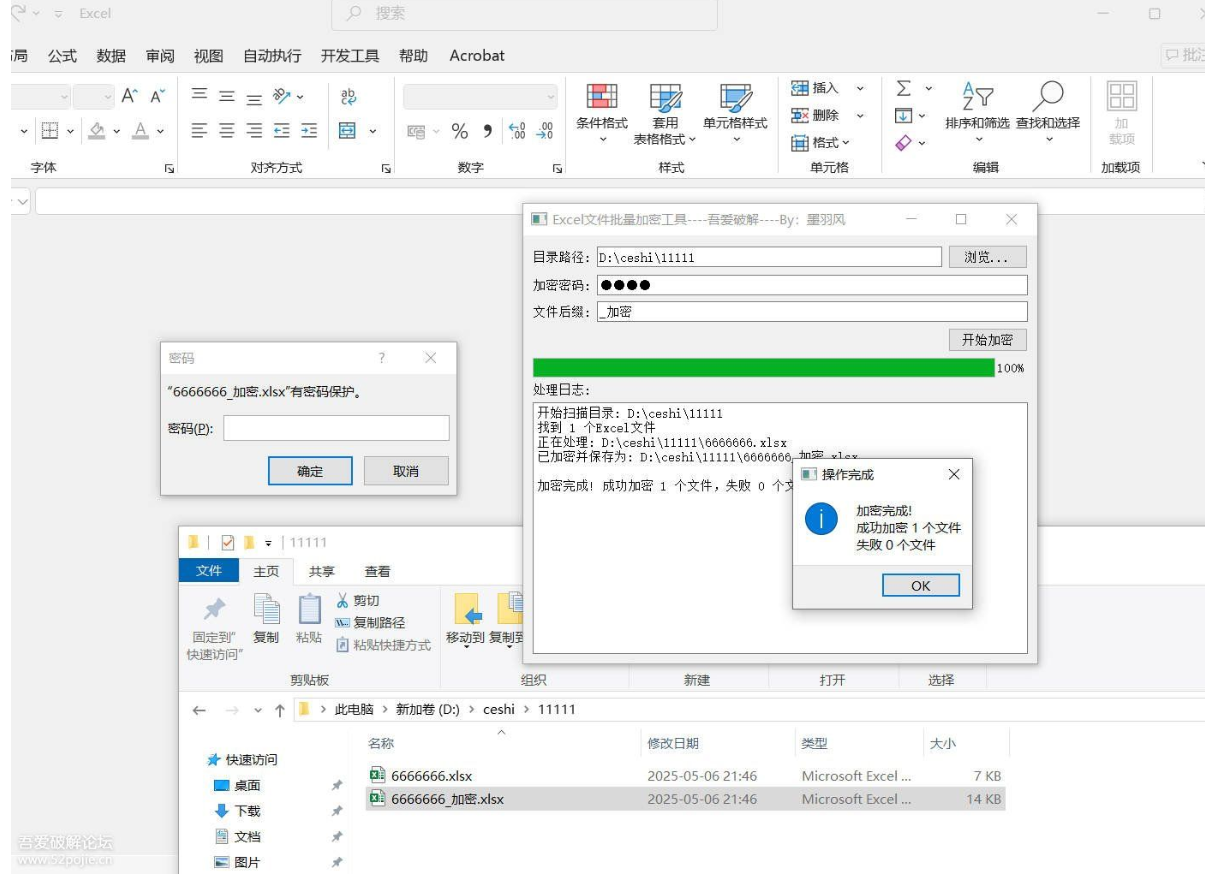Click the Decrease Decimal icon
1205x881 pixels.
(545, 131)
